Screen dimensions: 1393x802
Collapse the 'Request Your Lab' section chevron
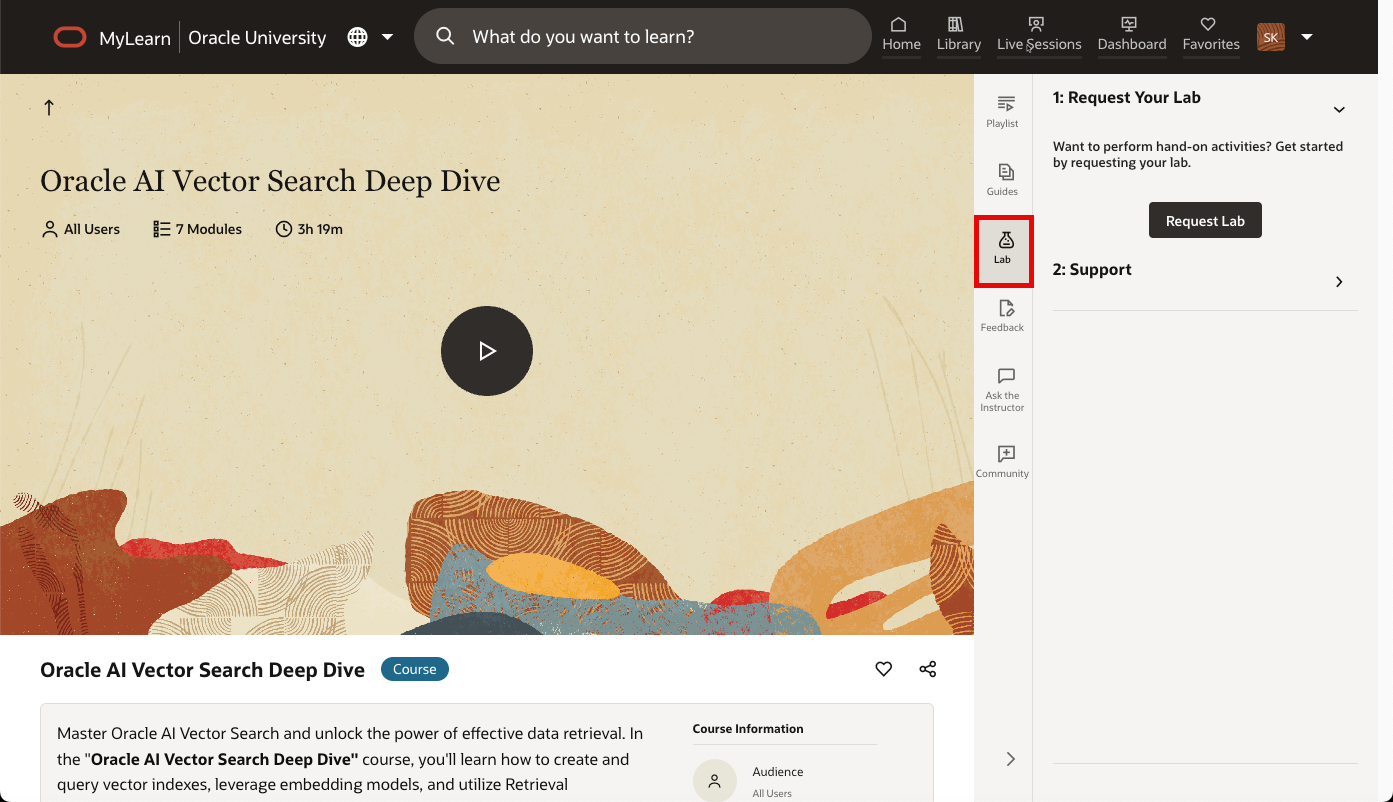tap(1339, 109)
